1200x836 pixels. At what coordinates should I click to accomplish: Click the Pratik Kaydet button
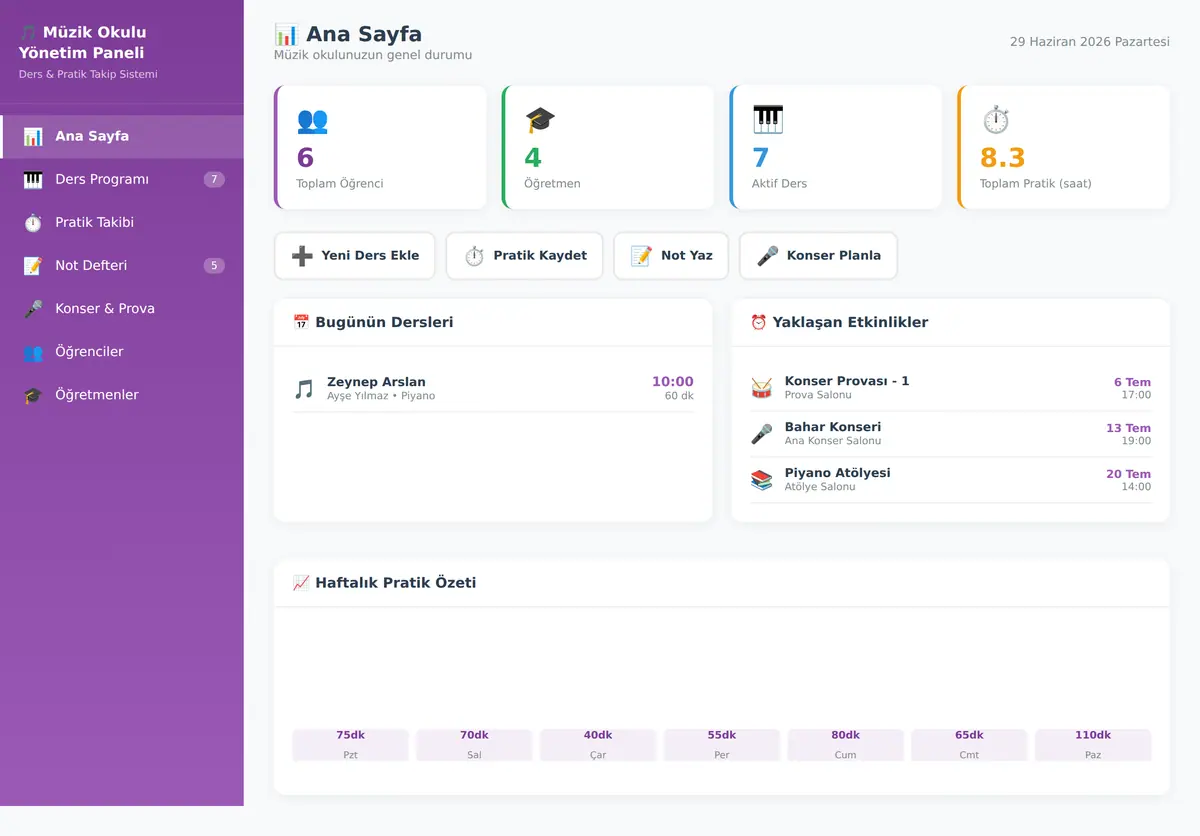(525, 256)
